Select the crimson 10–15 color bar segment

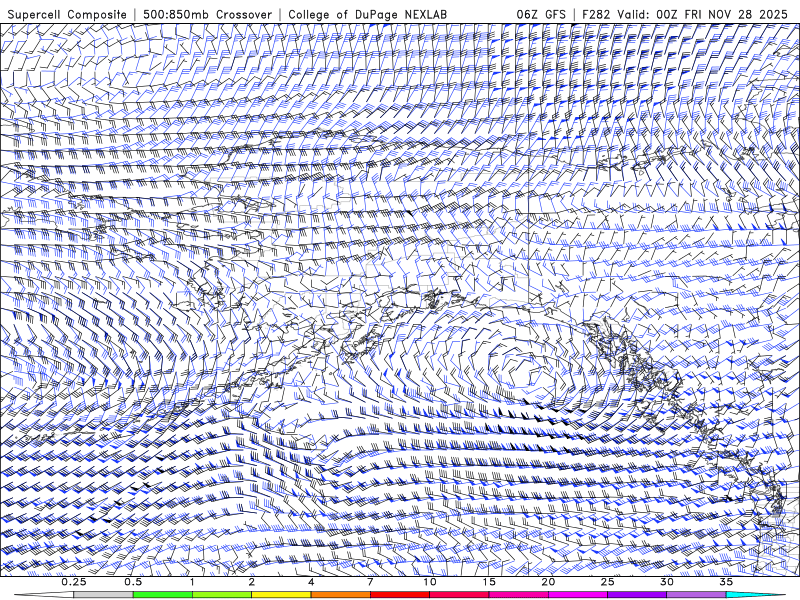click(459, 595)
